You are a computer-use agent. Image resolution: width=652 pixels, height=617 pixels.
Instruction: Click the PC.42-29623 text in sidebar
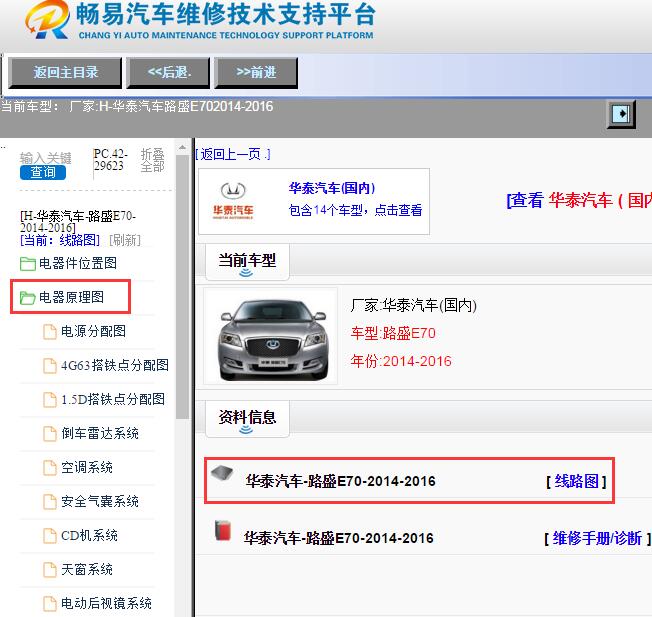pyautogui.click(x=111, y=160)
